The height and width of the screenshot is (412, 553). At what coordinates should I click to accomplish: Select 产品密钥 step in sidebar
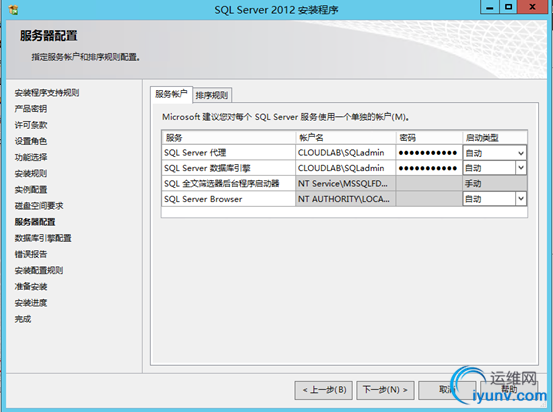point(31,109)
